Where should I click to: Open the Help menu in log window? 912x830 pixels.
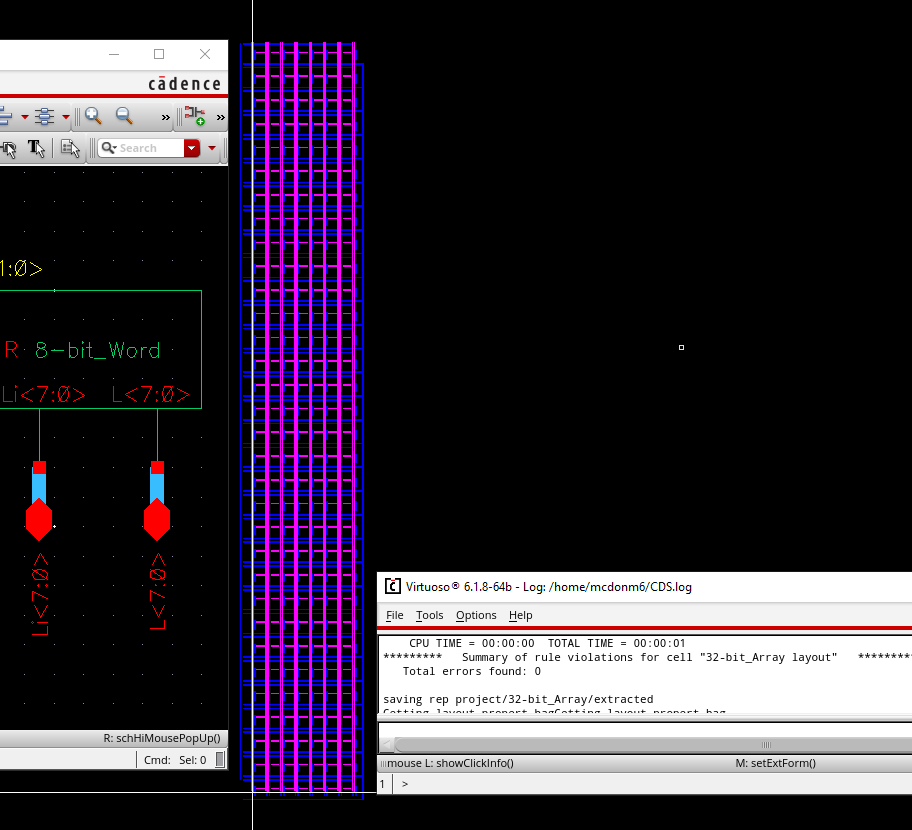pyautogui.click(x=520, y=615)
